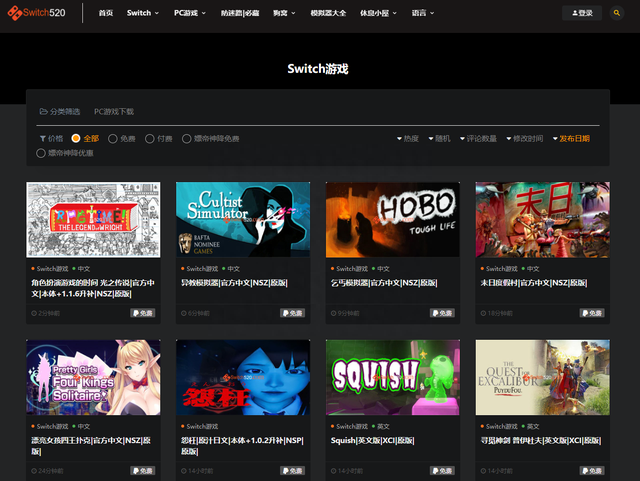Open the 怨柱 本体+1.0.2升补 NSP title link
Screen dimensions: 640x481
tap(242, 446)
